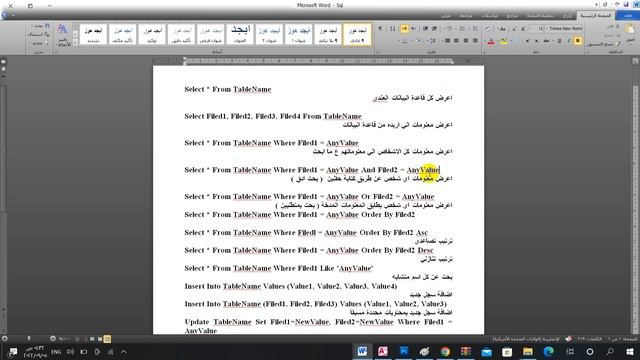Open the paragraph dialog launcher arrow
640x360 pixels.
pyautogui.click(x=378, y=52)
